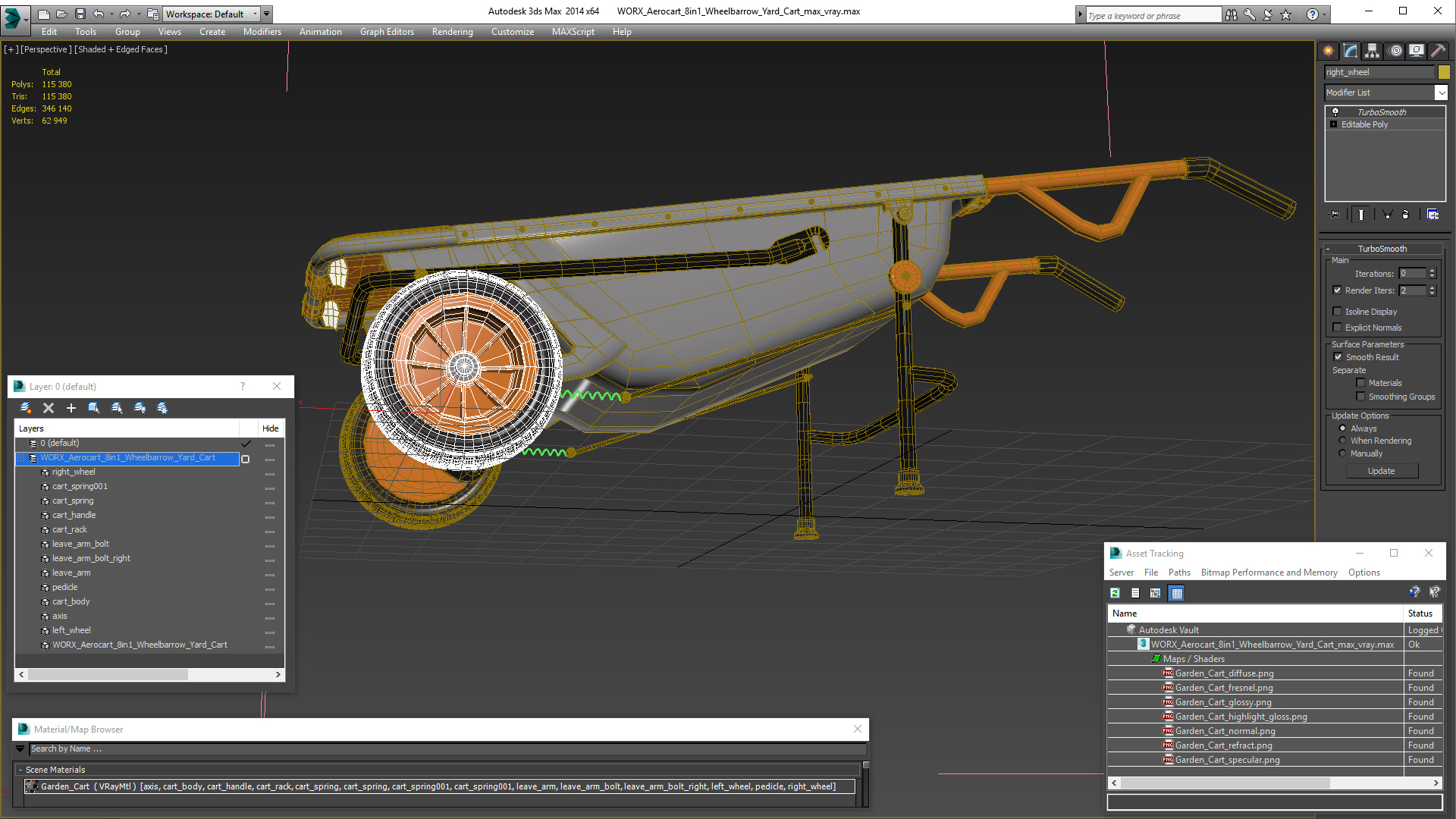Image resolution: width=1456 pixels, height=819 pixels.
Task: Open the Create command panel tab
Action: click(1329, 51)
